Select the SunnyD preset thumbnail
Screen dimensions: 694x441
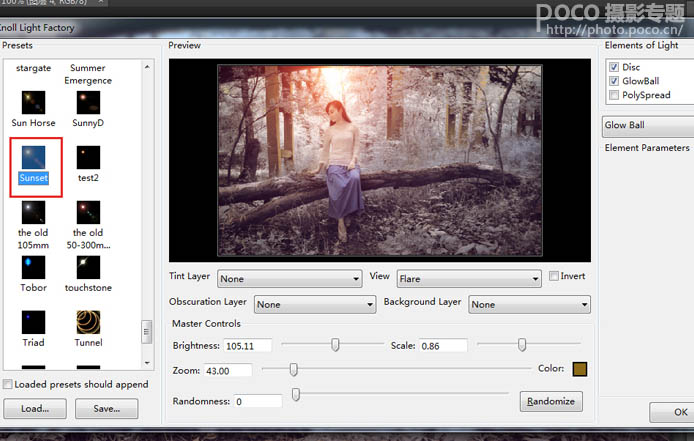coord(88,102)
